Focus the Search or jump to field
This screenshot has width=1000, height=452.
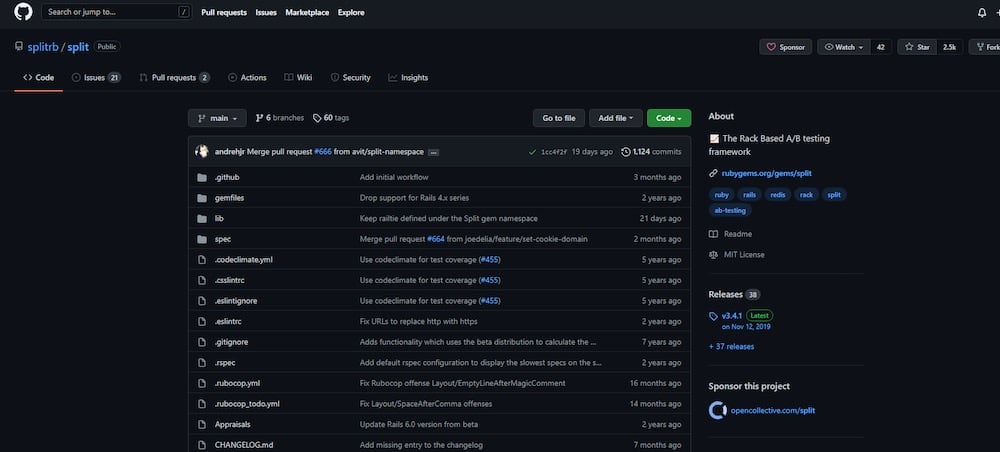point(110,12)
